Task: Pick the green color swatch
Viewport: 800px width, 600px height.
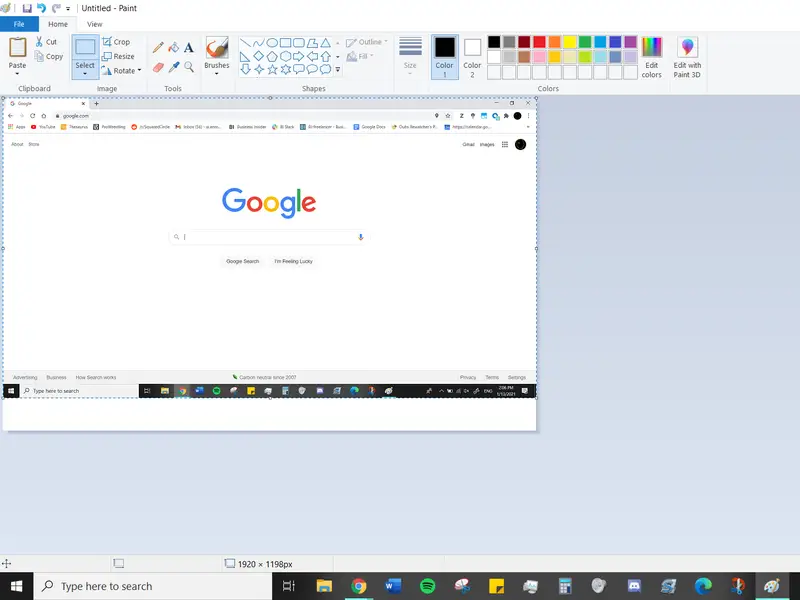Action: pos(585,42)
